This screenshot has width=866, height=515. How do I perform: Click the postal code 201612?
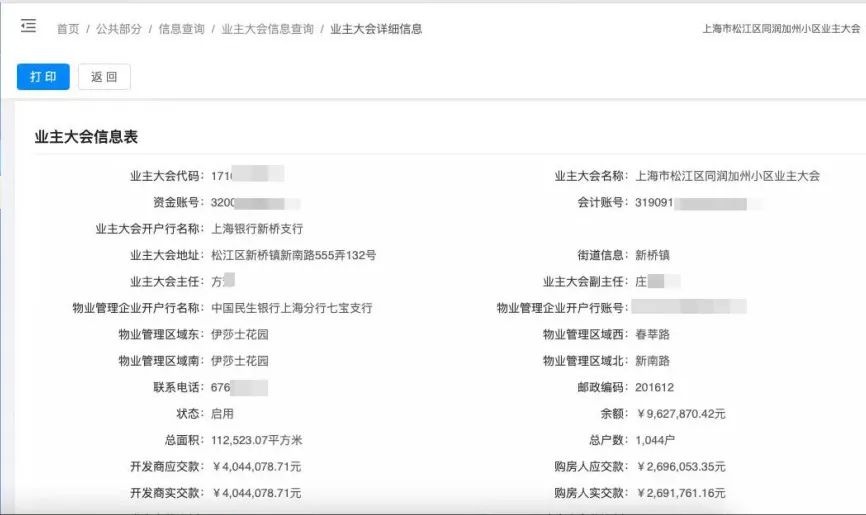[655, 387]
